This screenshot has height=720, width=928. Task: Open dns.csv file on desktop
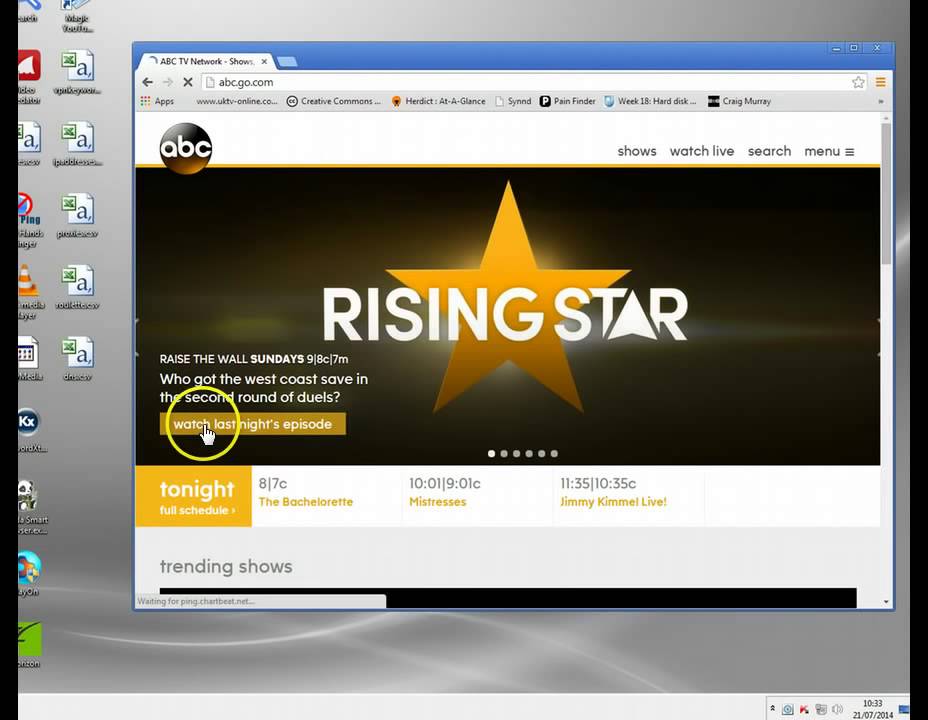tap(77, 359)
